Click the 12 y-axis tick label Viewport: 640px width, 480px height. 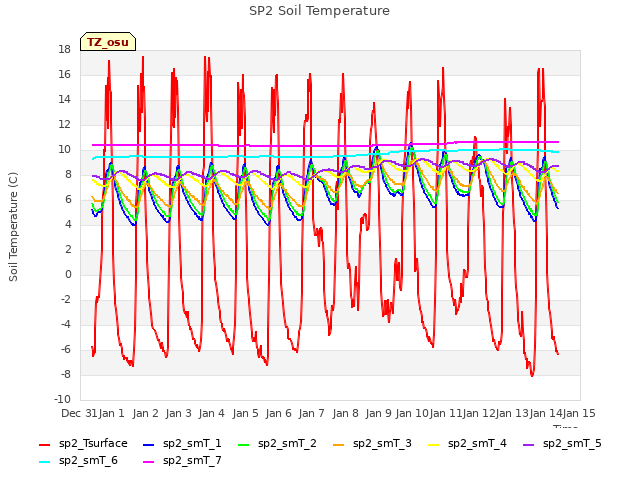pos(64,124)
